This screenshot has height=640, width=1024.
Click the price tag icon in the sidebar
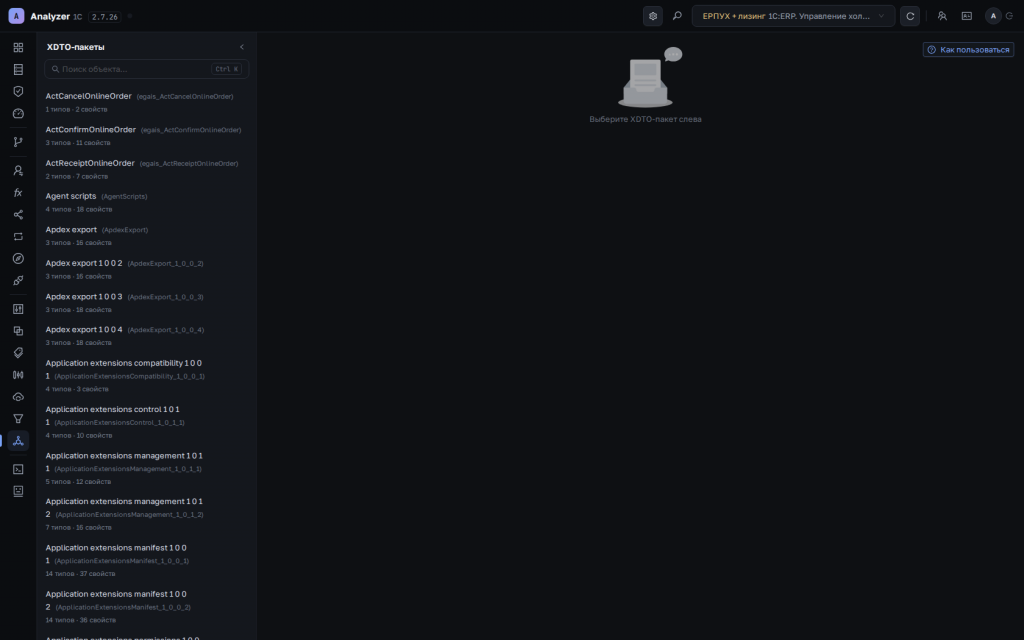tap(18, 353)
